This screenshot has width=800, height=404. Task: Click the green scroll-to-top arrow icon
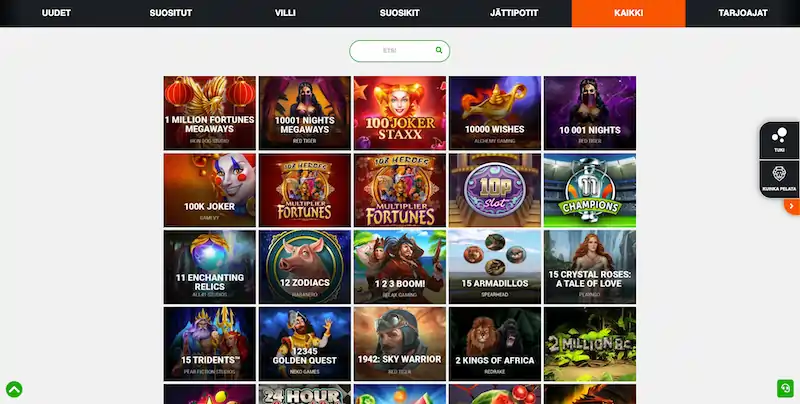[14, 390]
